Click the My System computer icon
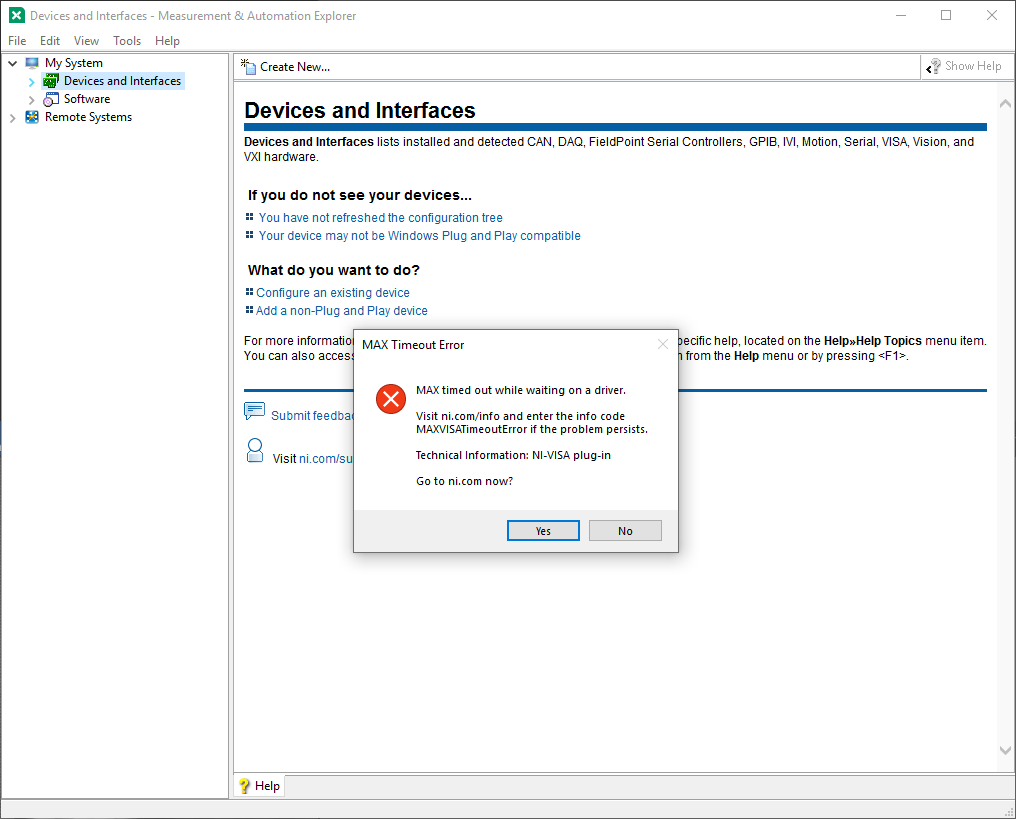The width and height of the screenshot is (1016, 819). tap(32, 63)
